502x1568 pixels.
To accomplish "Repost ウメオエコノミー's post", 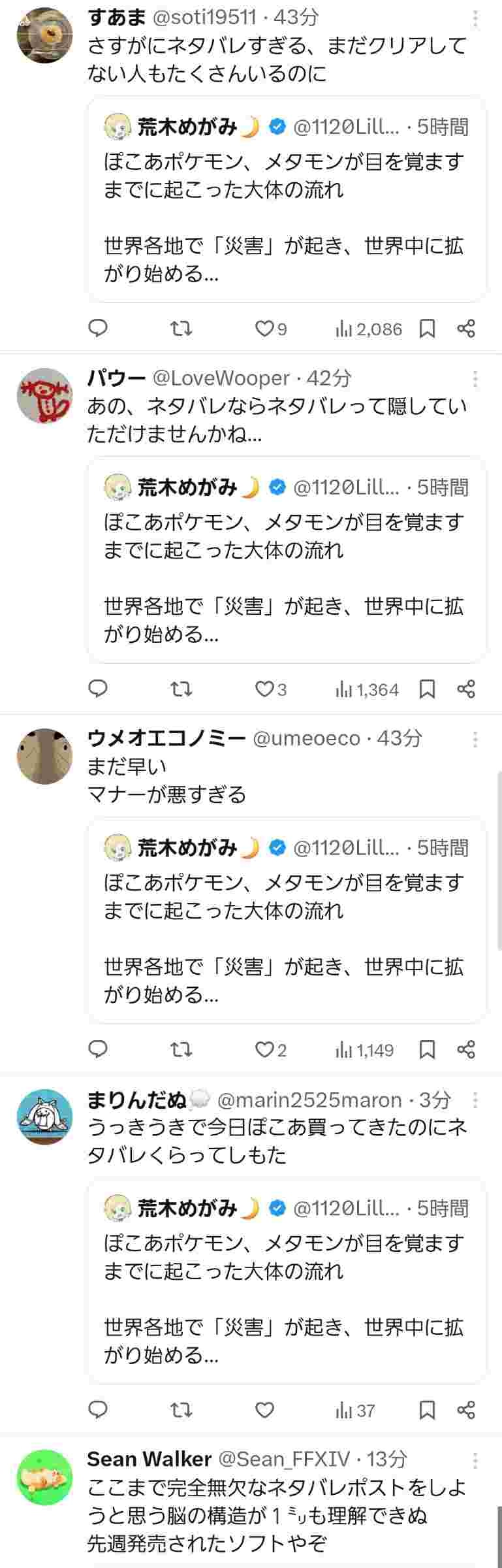I will click(181, 1049).
